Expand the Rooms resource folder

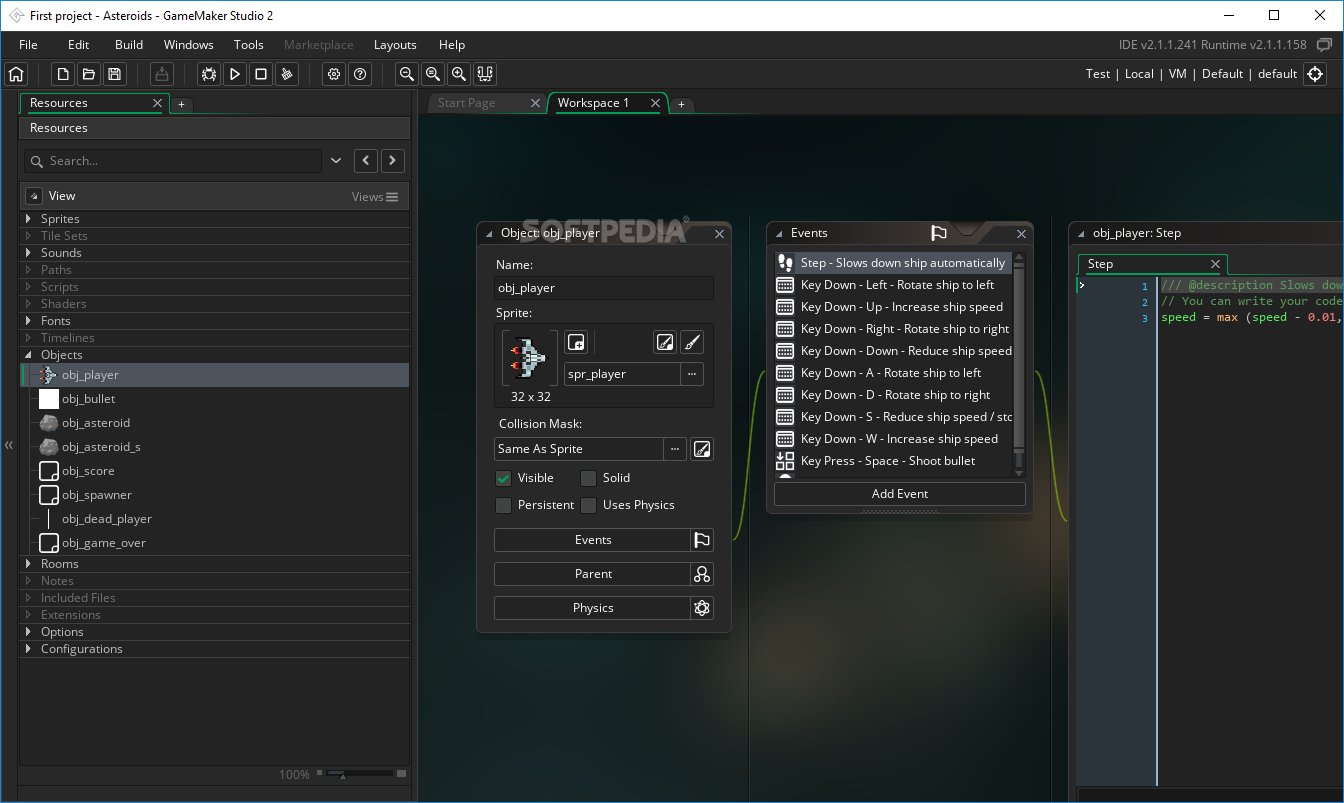[28, 564]
